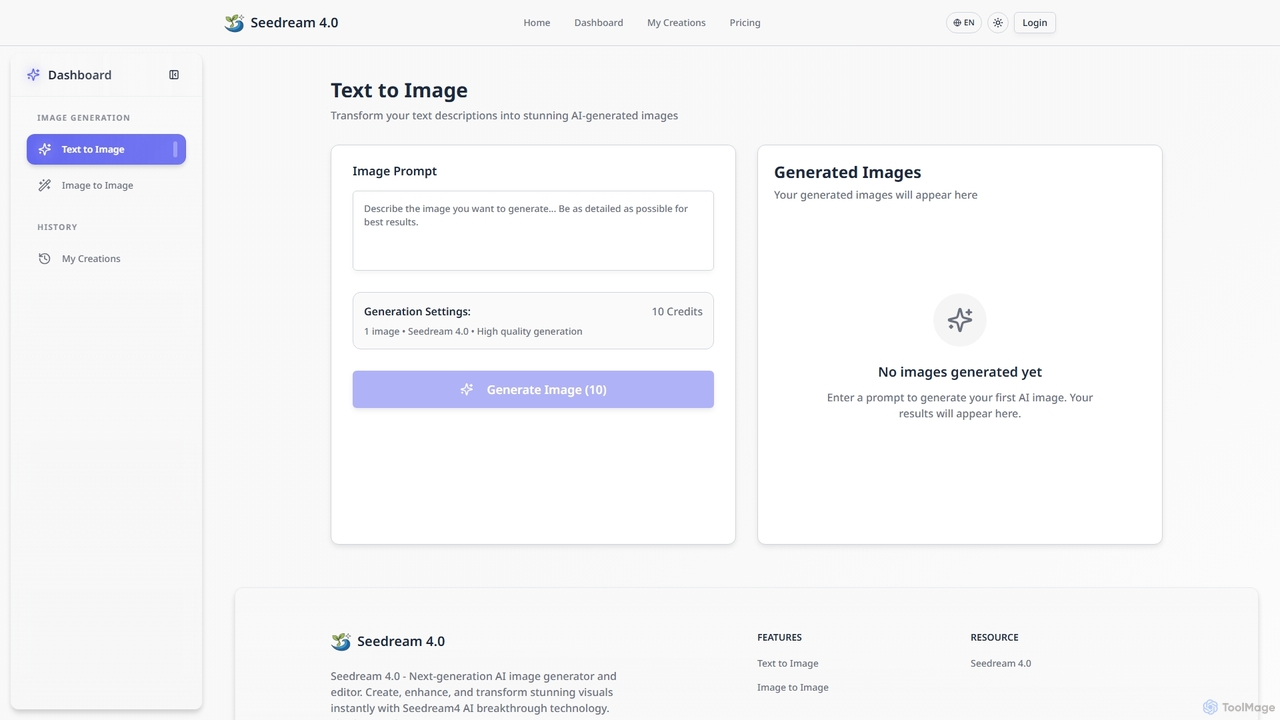The width and height of the screenshot is (1280, 720).
Task: Toggle the light/dark theme sun button
Action: 998,23
